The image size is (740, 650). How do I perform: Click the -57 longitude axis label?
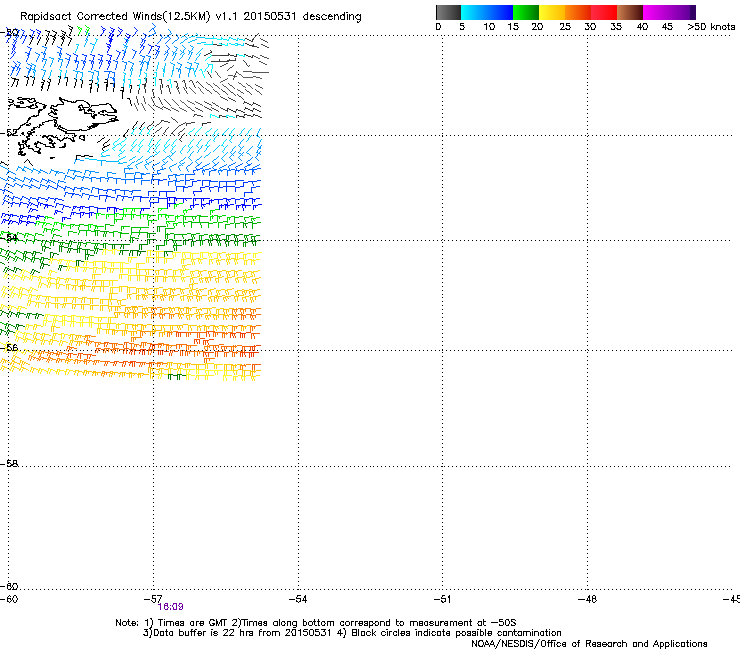(153, 599)
